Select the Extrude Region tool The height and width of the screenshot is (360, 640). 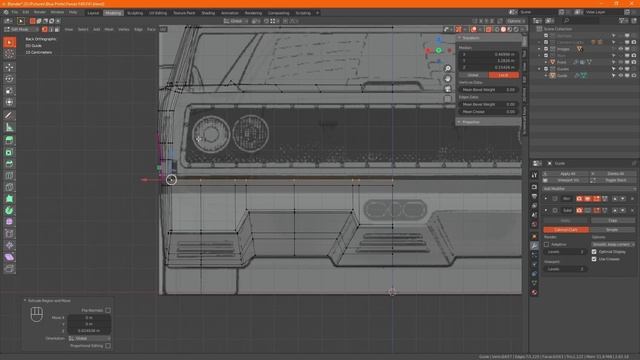tap(9, 140)
